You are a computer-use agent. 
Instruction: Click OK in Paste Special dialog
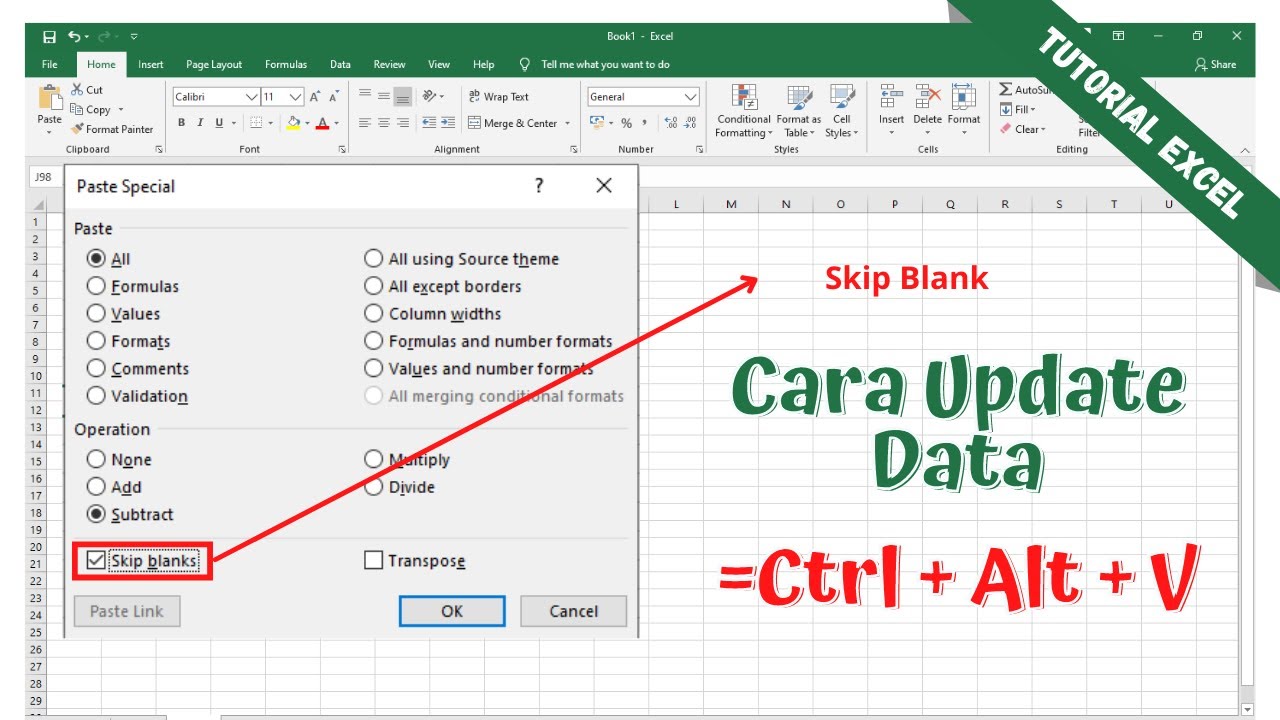(x=452, y=611)
